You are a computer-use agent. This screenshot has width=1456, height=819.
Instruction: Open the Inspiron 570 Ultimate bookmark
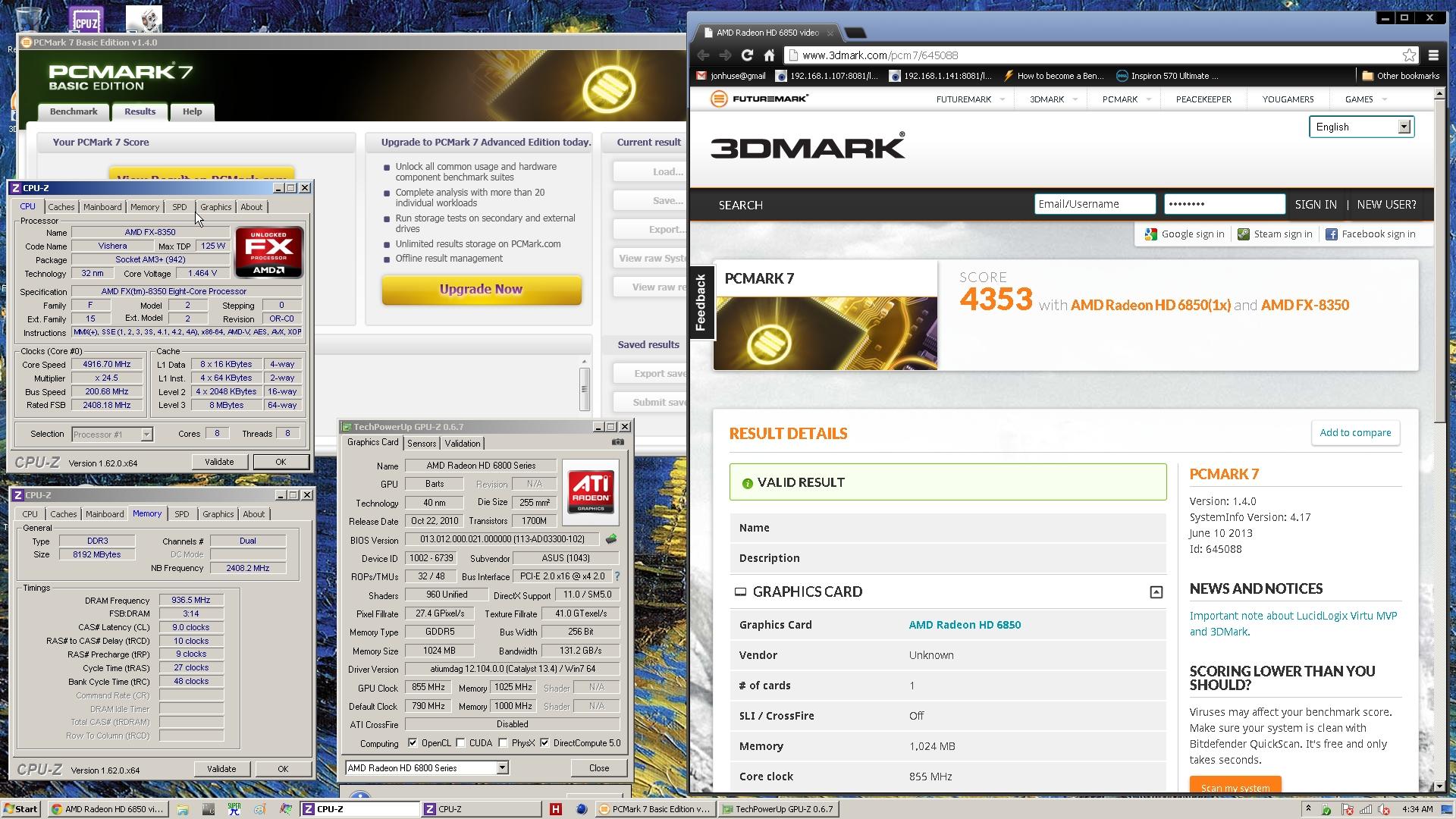pos(1166,75)
